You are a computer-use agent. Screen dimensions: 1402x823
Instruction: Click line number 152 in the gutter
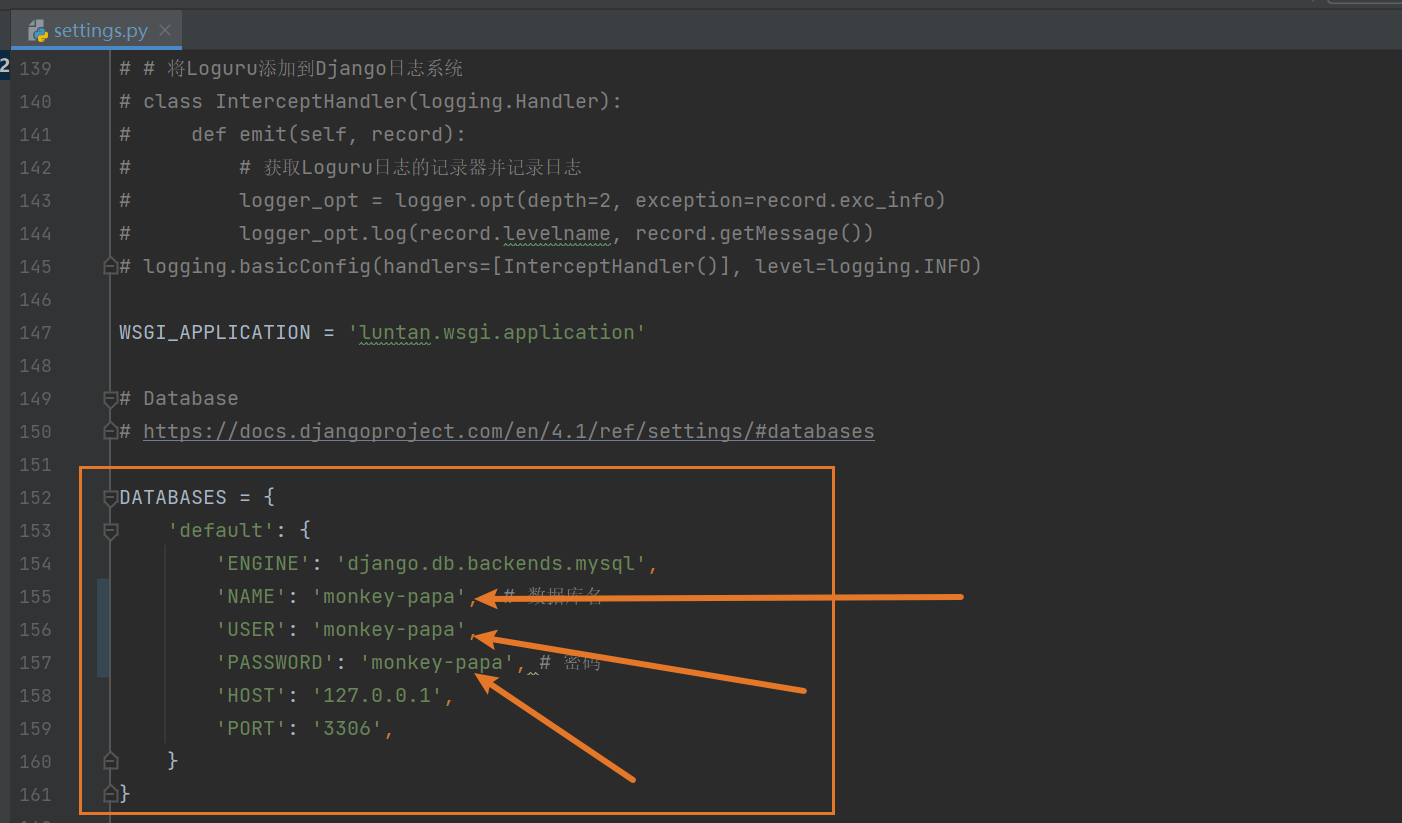click(35, 498)
